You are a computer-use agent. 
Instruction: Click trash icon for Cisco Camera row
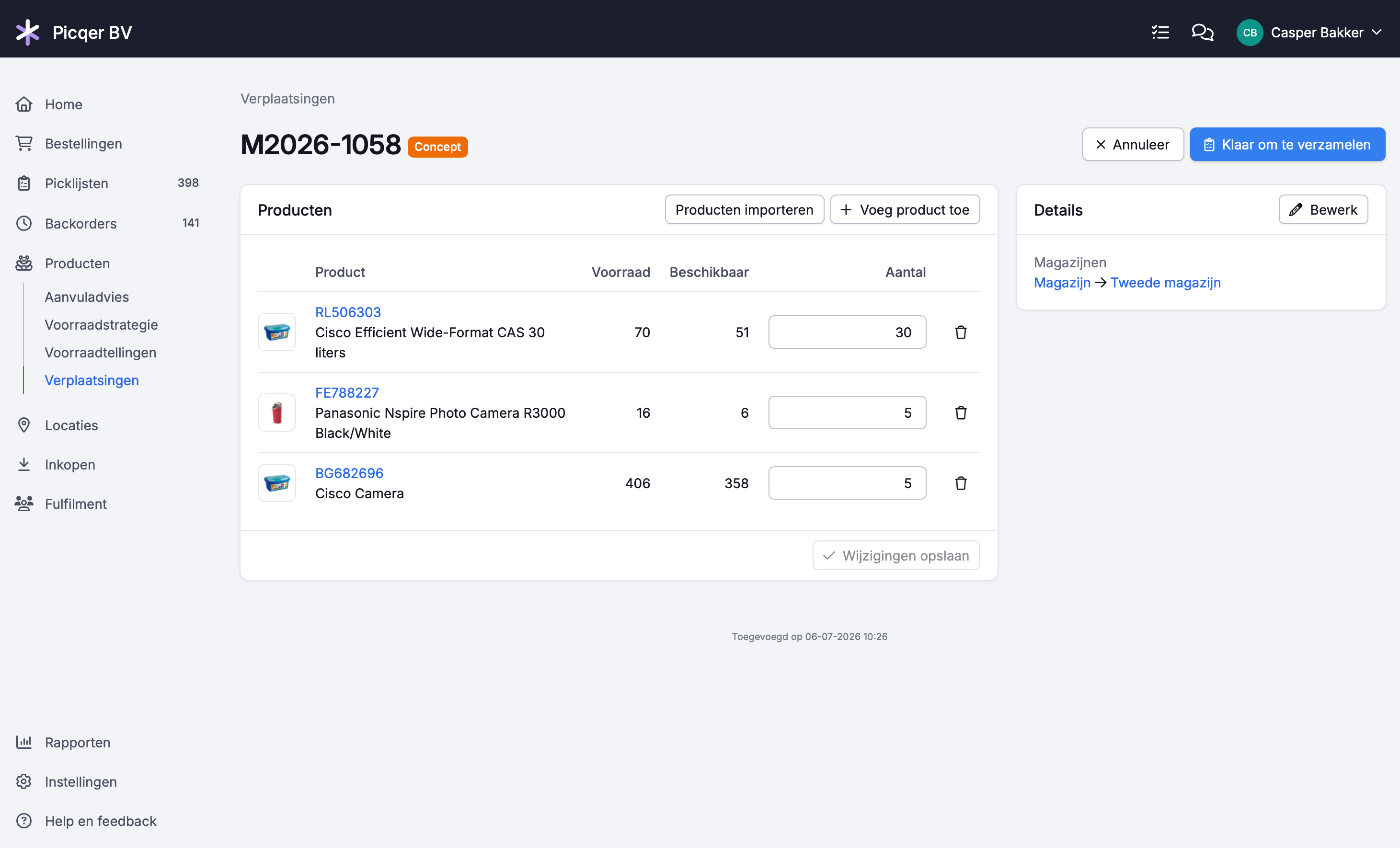click(x=961, y=483)
